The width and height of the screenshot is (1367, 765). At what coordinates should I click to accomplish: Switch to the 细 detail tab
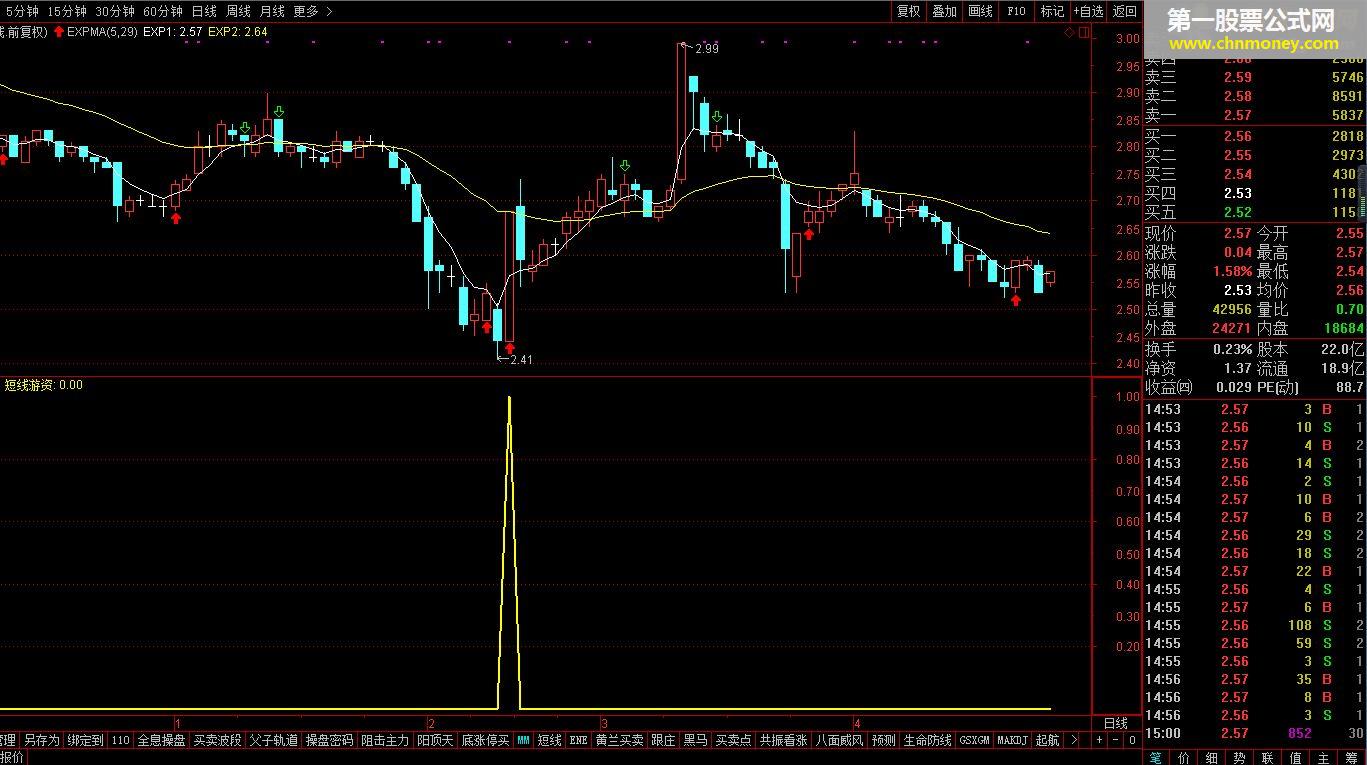coord(1212,758)
